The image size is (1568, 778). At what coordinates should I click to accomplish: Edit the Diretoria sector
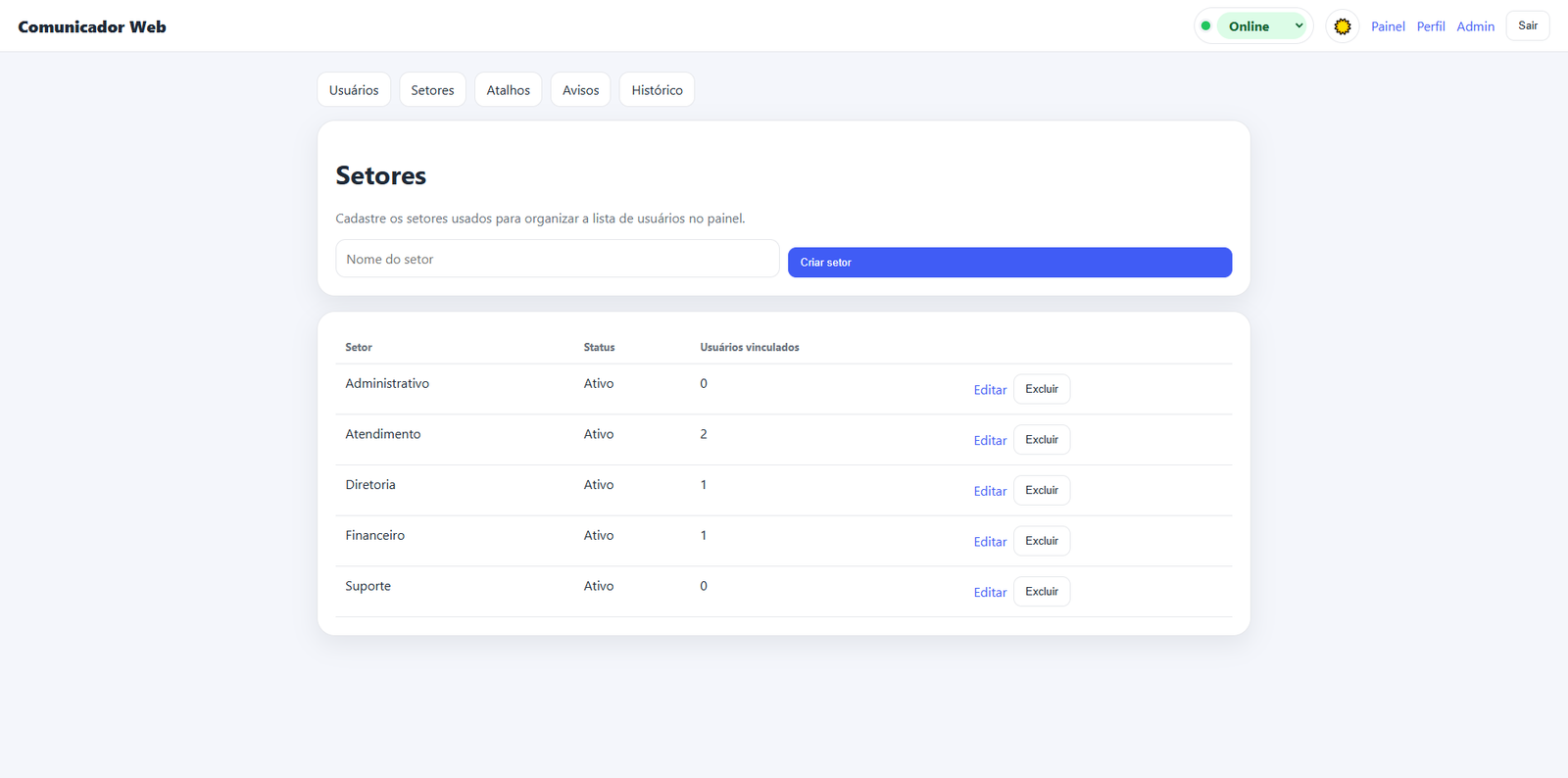pyautogui.click(x=990, y=491)
